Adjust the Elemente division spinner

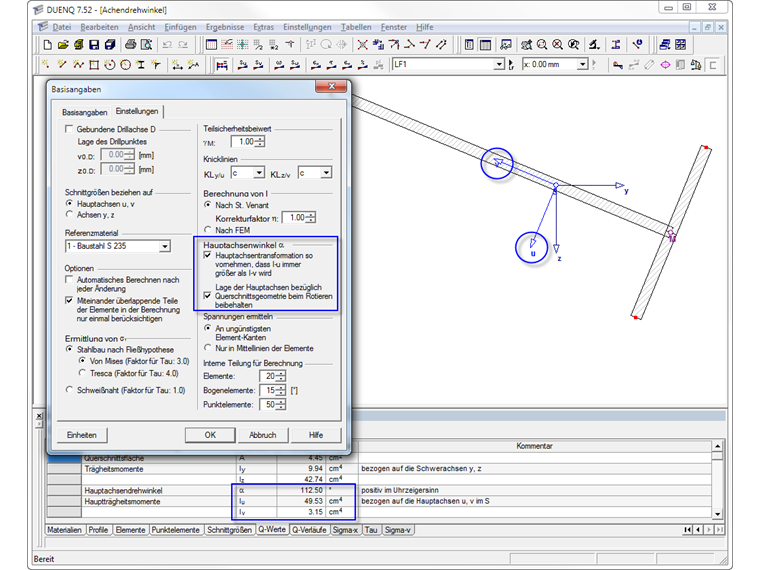tap(281, 376)
